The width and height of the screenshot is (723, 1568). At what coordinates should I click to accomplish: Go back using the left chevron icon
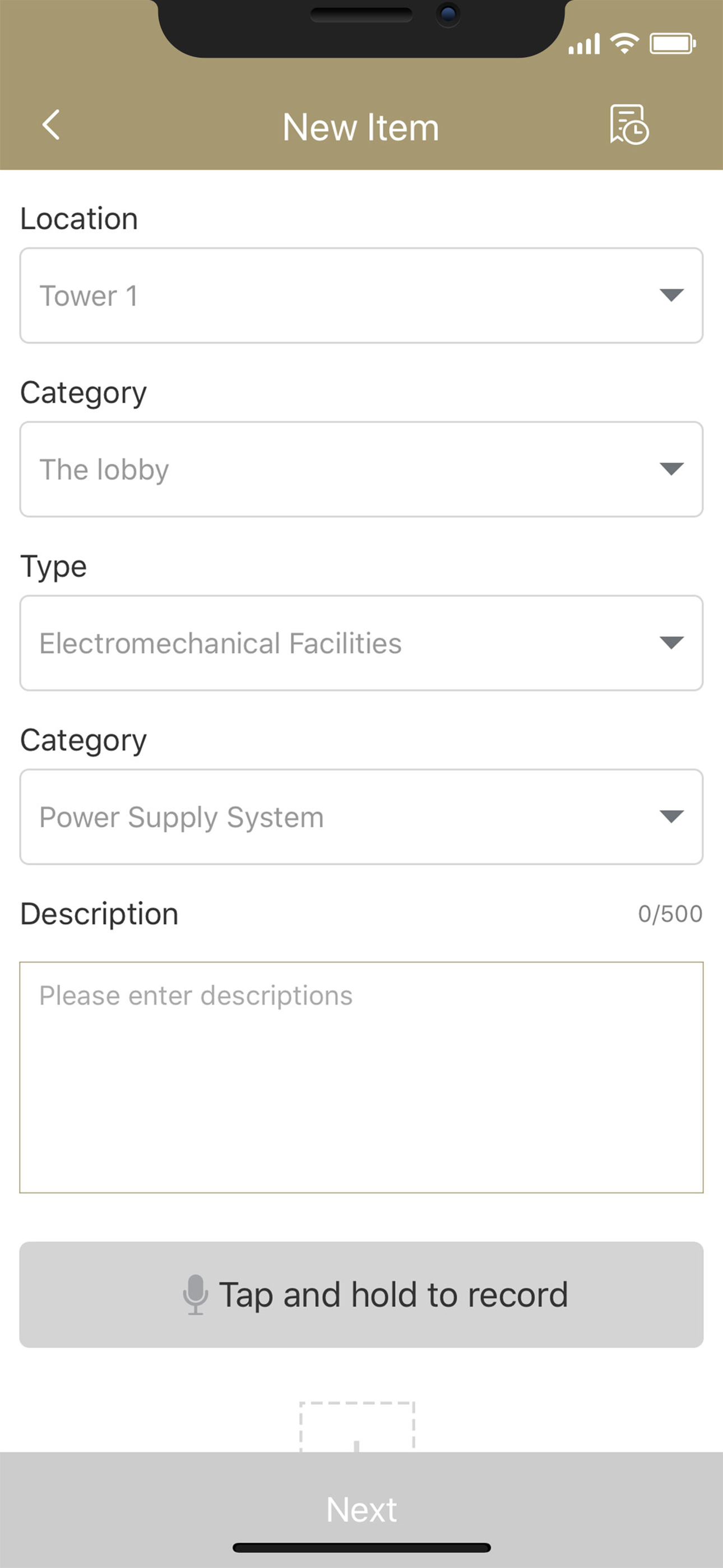tap(51, 126)
